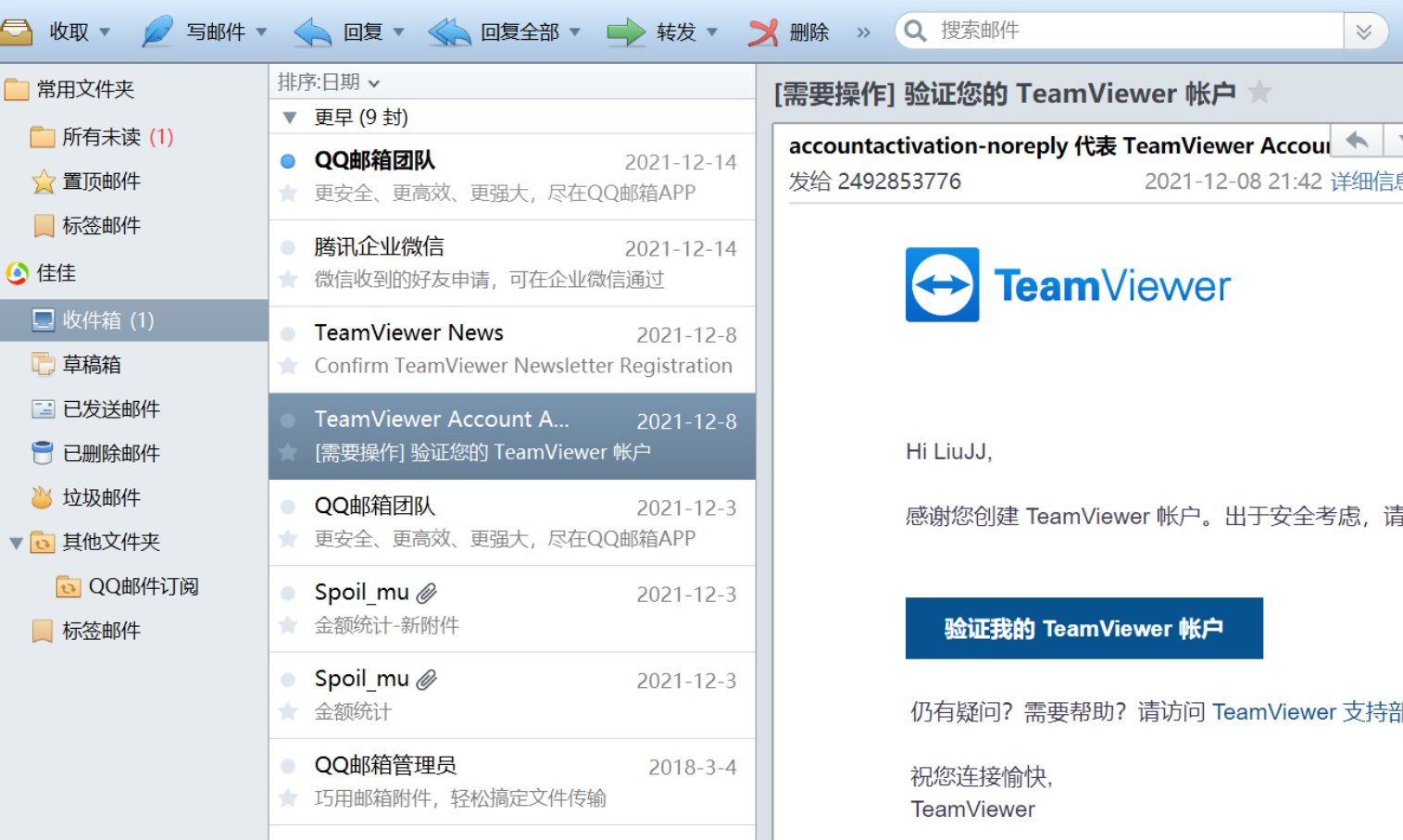This screenshot has width=1403, height=840.
Task: Click the 草稿箱 drafts icon
Action: click(x=43, y=365)
